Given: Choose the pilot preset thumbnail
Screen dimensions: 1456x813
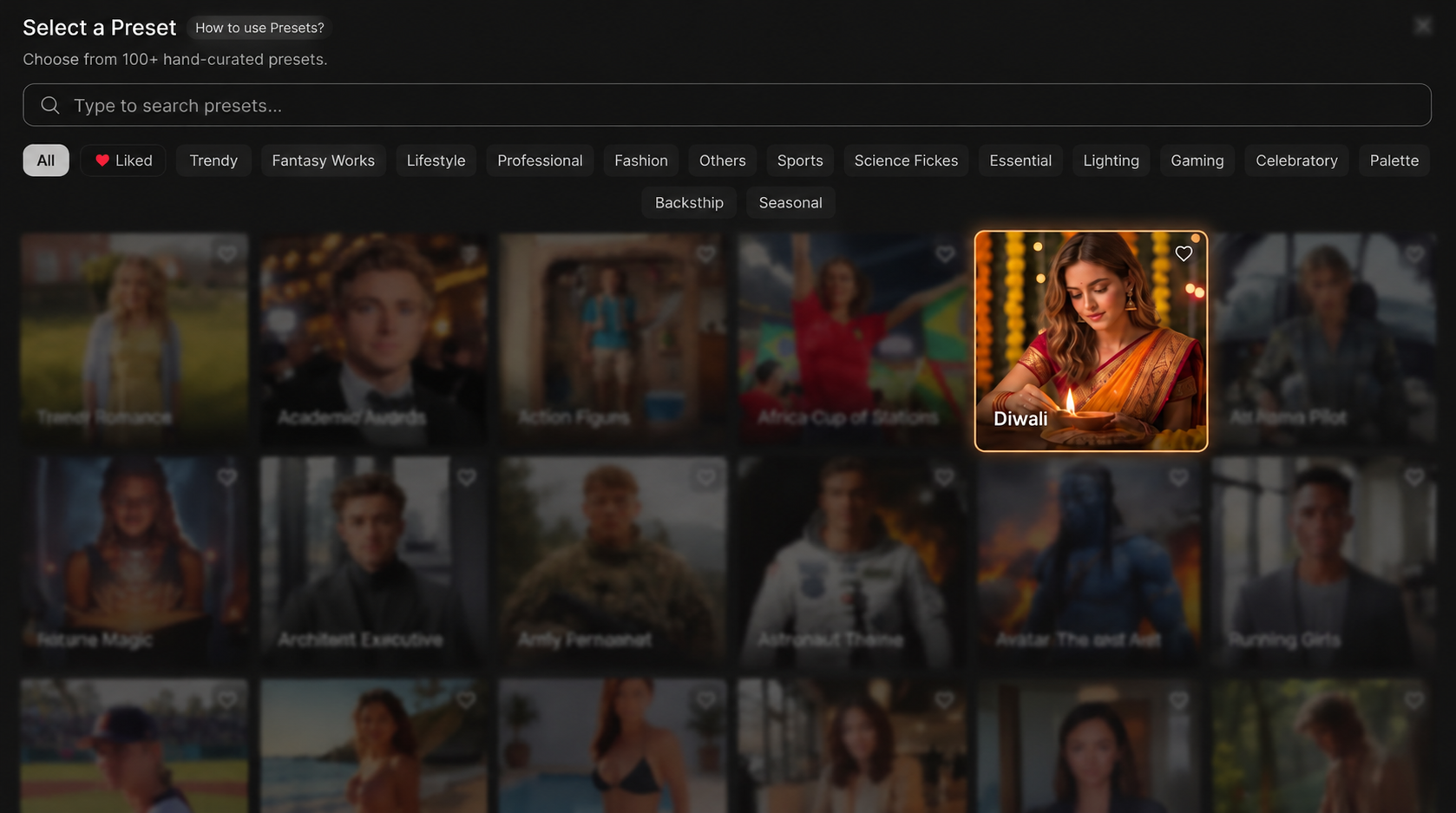Looking at the screenshot, I should pyautogui.click(x=1324, y=339).
